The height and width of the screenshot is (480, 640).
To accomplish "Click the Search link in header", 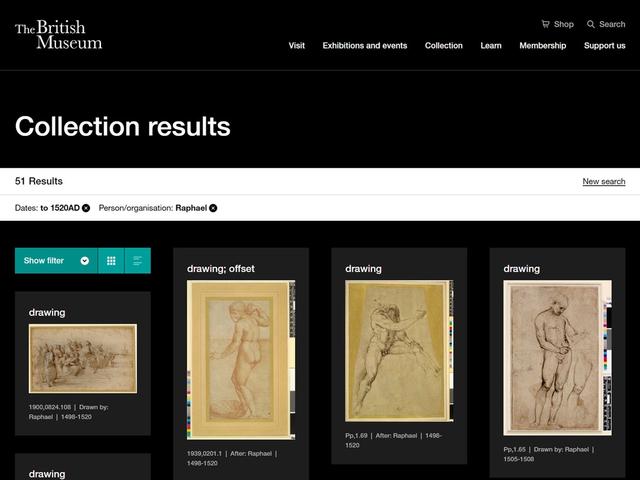I will coord(612,24).
